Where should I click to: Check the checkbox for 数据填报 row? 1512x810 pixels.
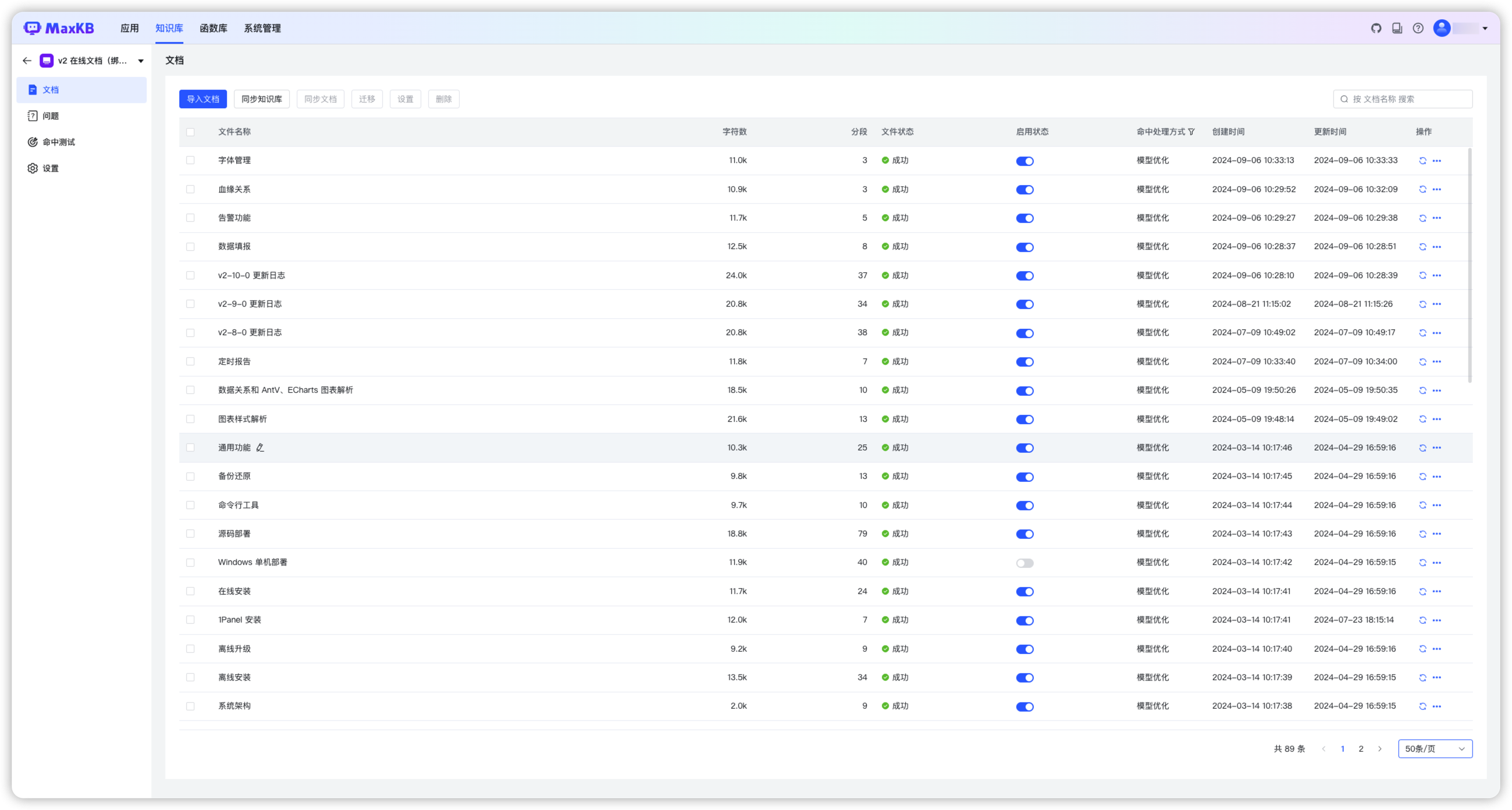(190, 247)
